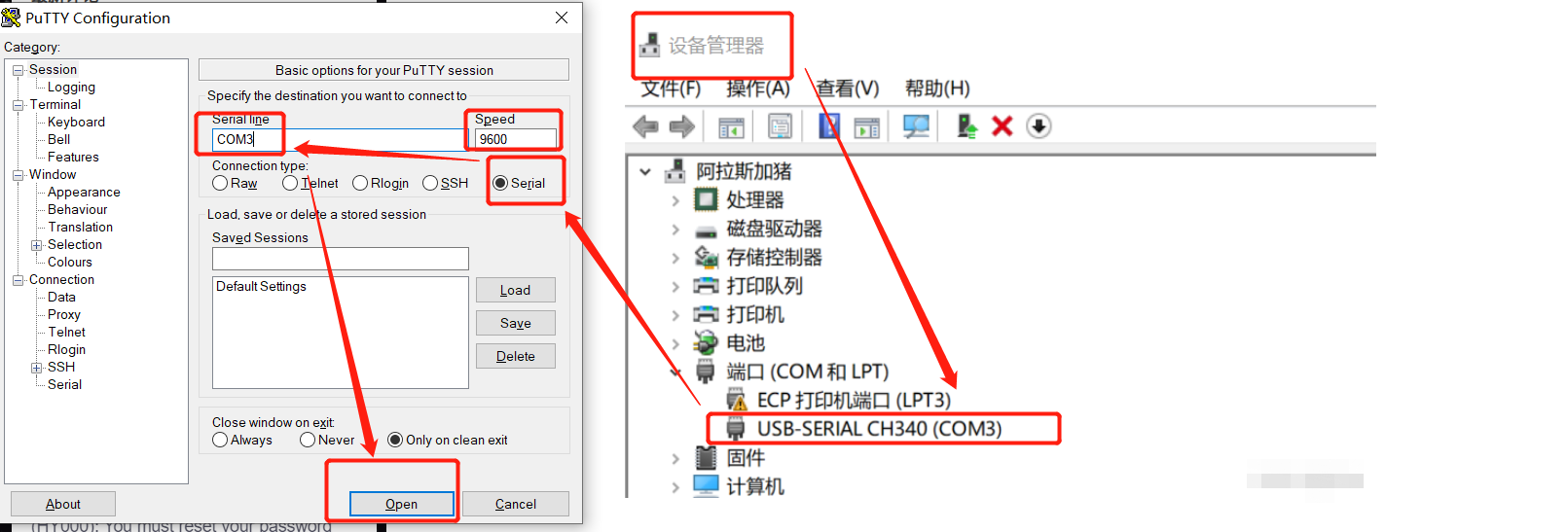Click the Open button in PuTTY
The height and width of the screenshot is (532, 1568).
pyautogui.click(x=401, y=504)
